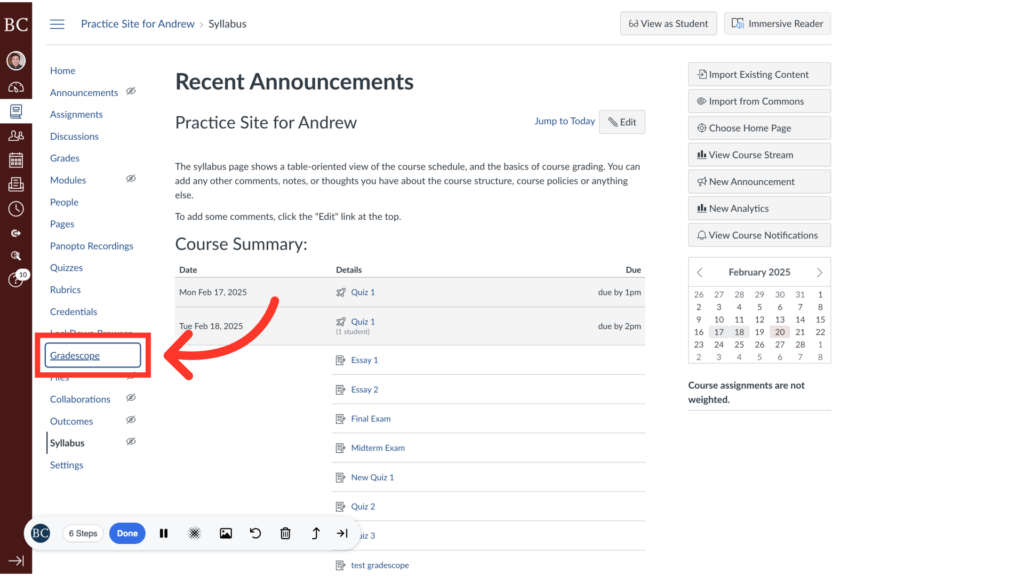
Task: Undo the last recorded step
Action: (255, 533)
